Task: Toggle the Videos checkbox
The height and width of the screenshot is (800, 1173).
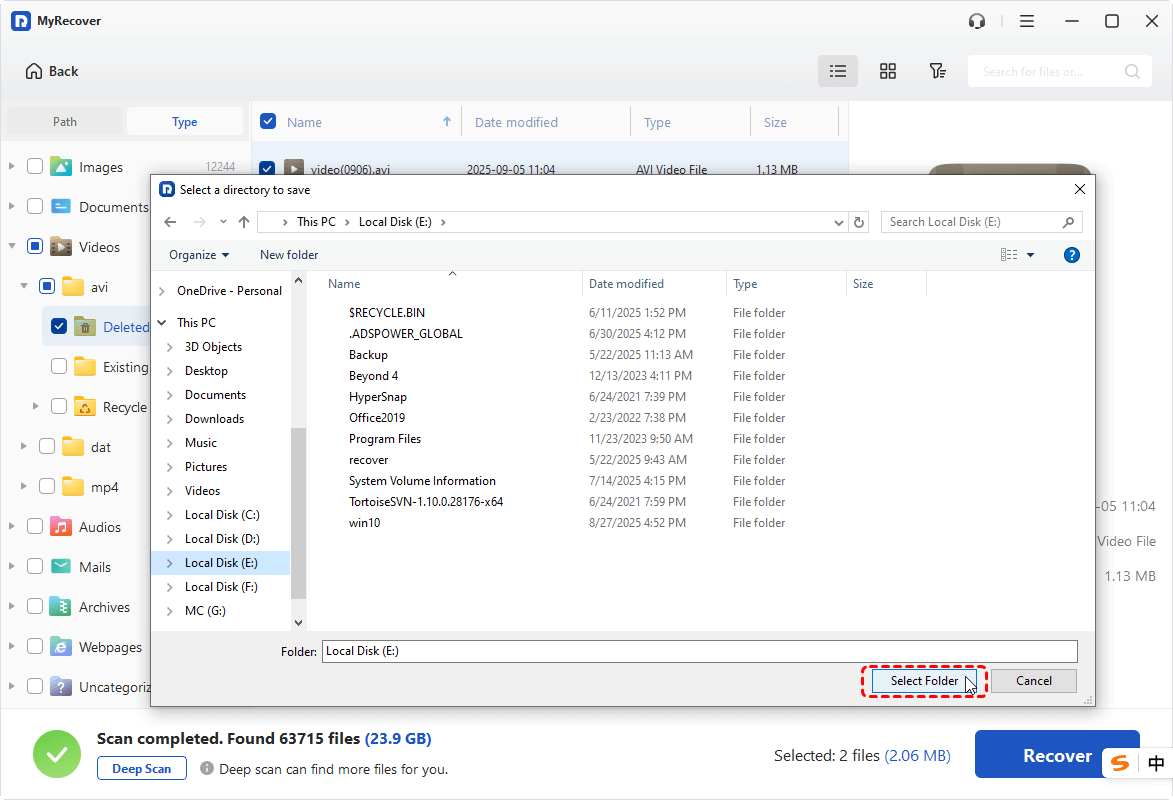Action: tap(34, 246)
